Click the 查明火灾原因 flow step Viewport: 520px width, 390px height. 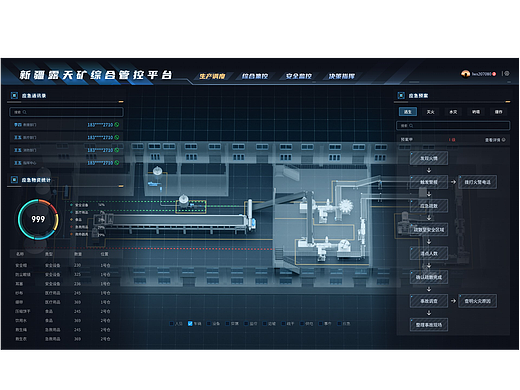(477, 301)
